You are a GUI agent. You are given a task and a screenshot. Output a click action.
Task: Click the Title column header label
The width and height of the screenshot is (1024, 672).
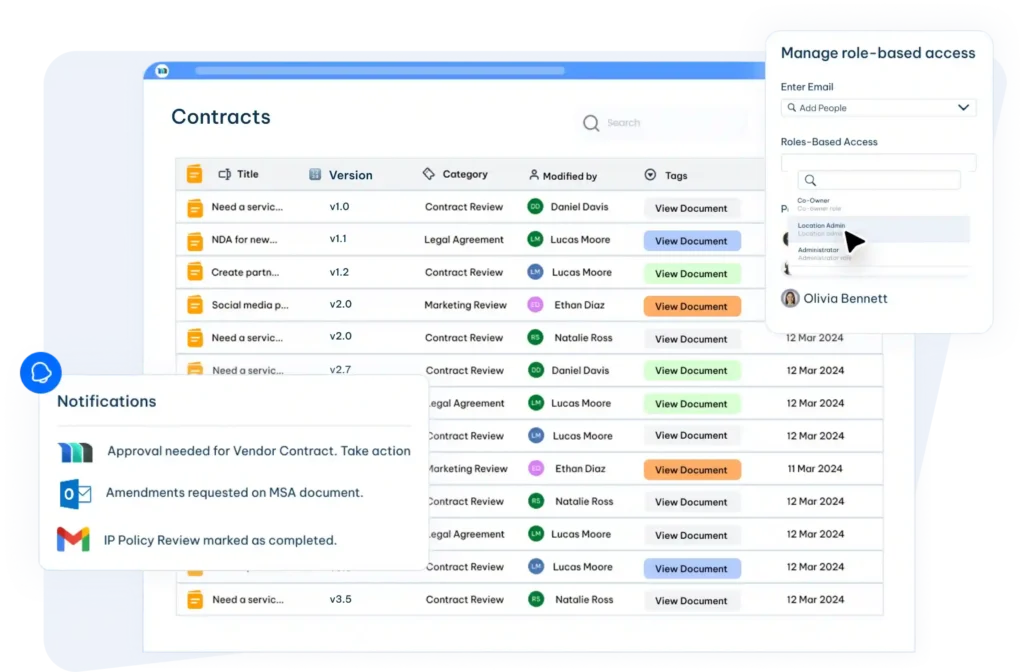point(248,174)
